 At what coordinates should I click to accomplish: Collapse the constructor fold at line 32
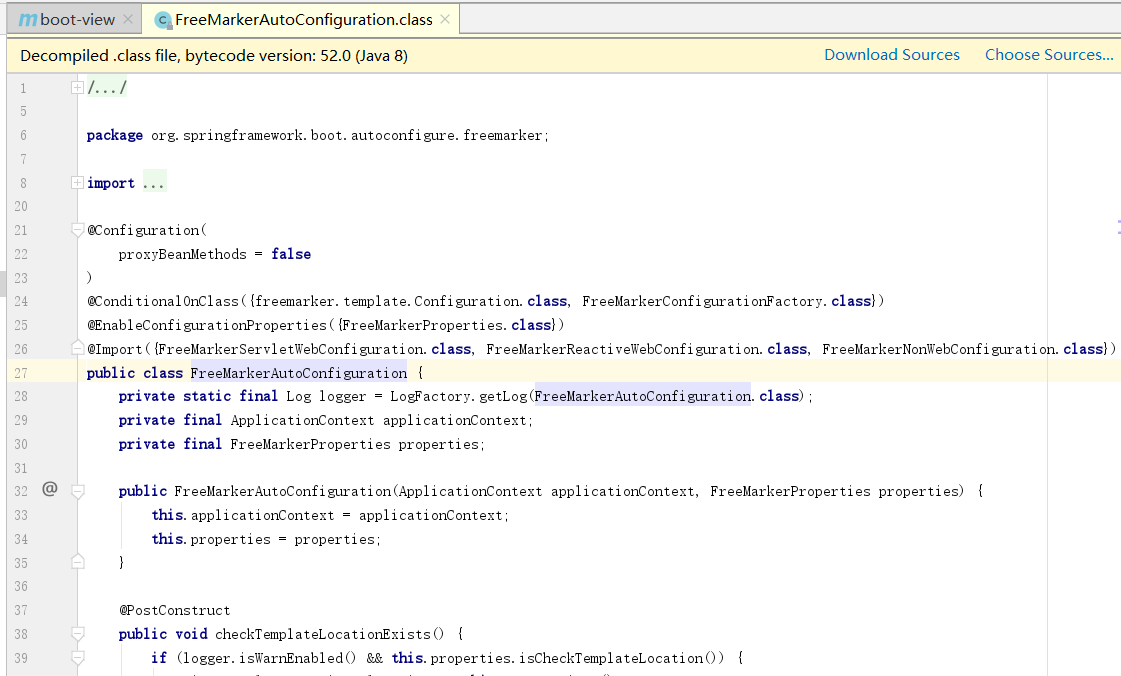coord(78,491)
